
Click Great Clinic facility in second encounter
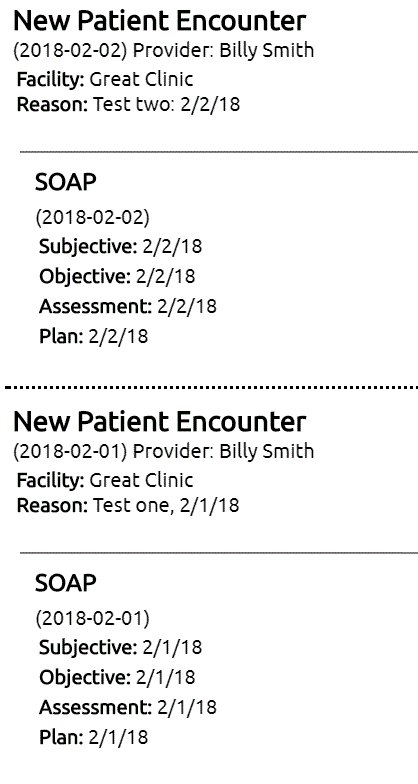point(141,480)
